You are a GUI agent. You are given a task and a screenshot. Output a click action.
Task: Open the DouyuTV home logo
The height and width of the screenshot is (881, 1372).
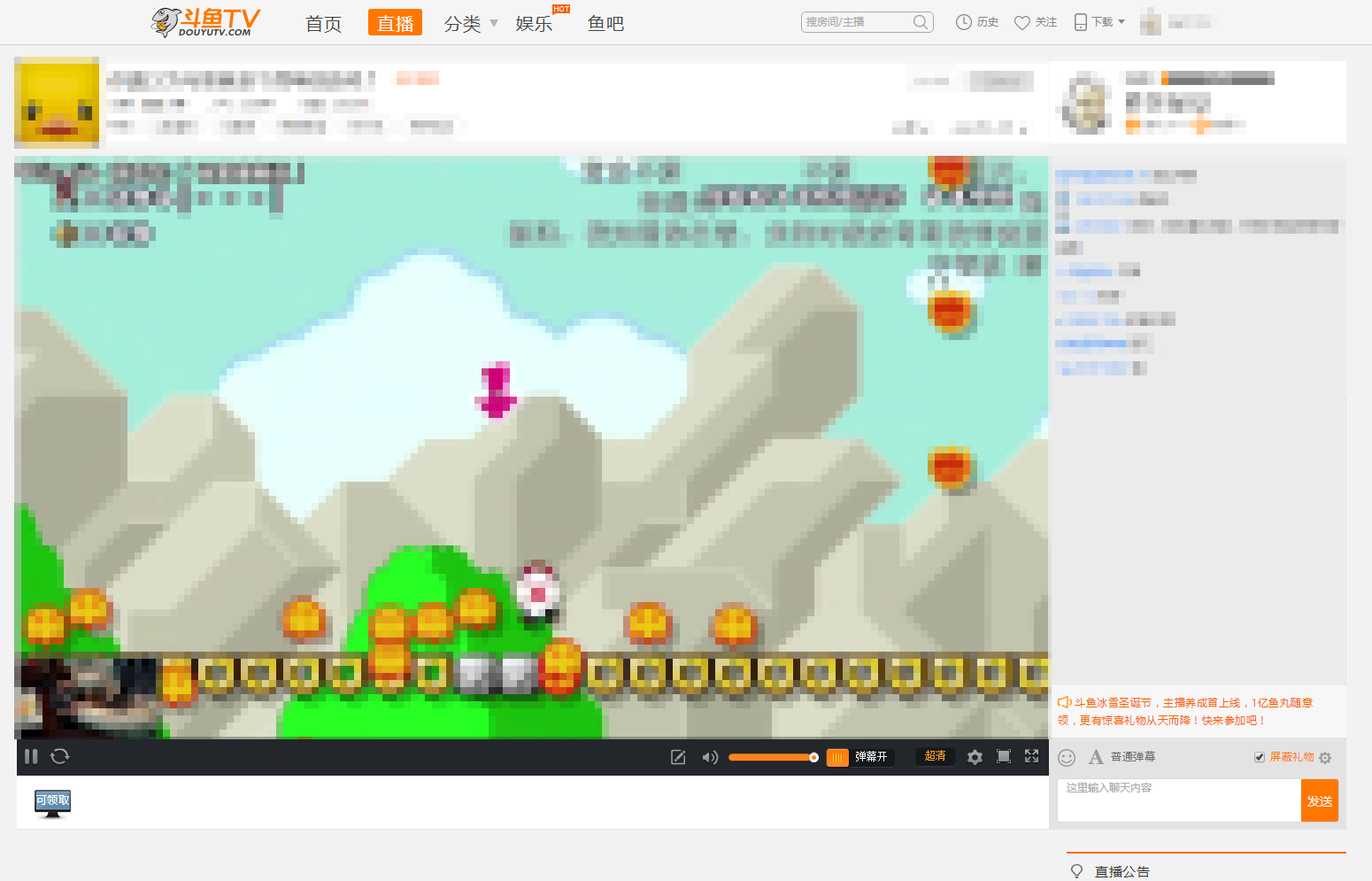(x=204, y=21)
